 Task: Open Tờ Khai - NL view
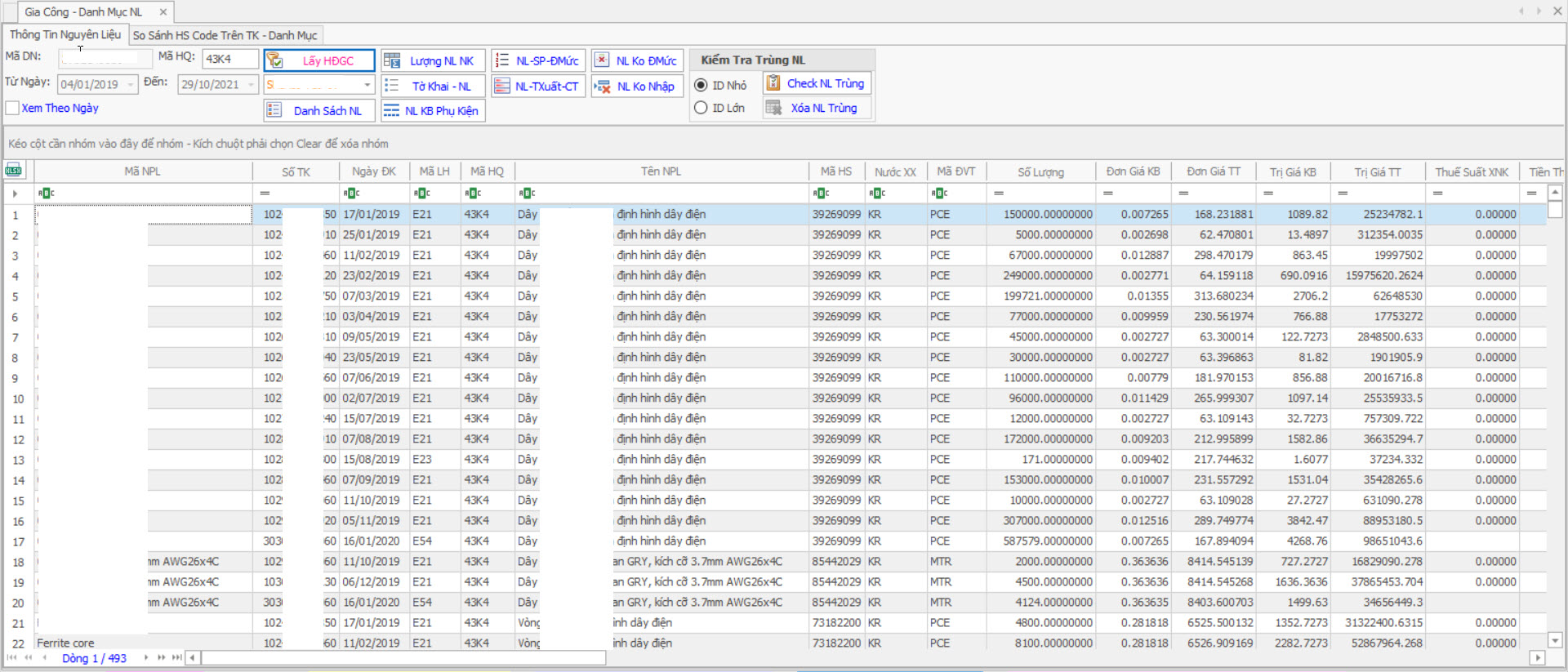pos(433,87)
